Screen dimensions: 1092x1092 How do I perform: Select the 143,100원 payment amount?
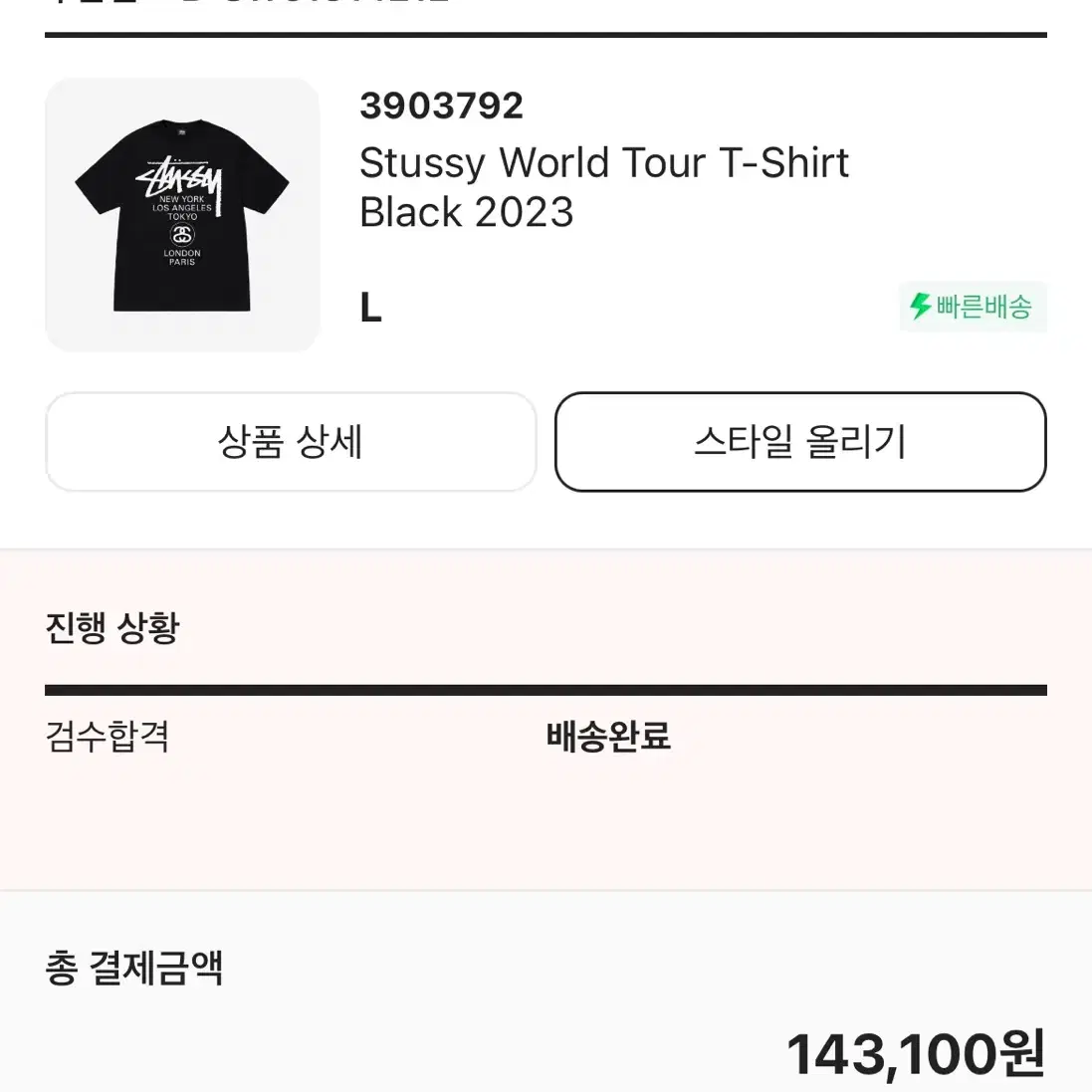pyautogui.click(x=916, y=1054)
